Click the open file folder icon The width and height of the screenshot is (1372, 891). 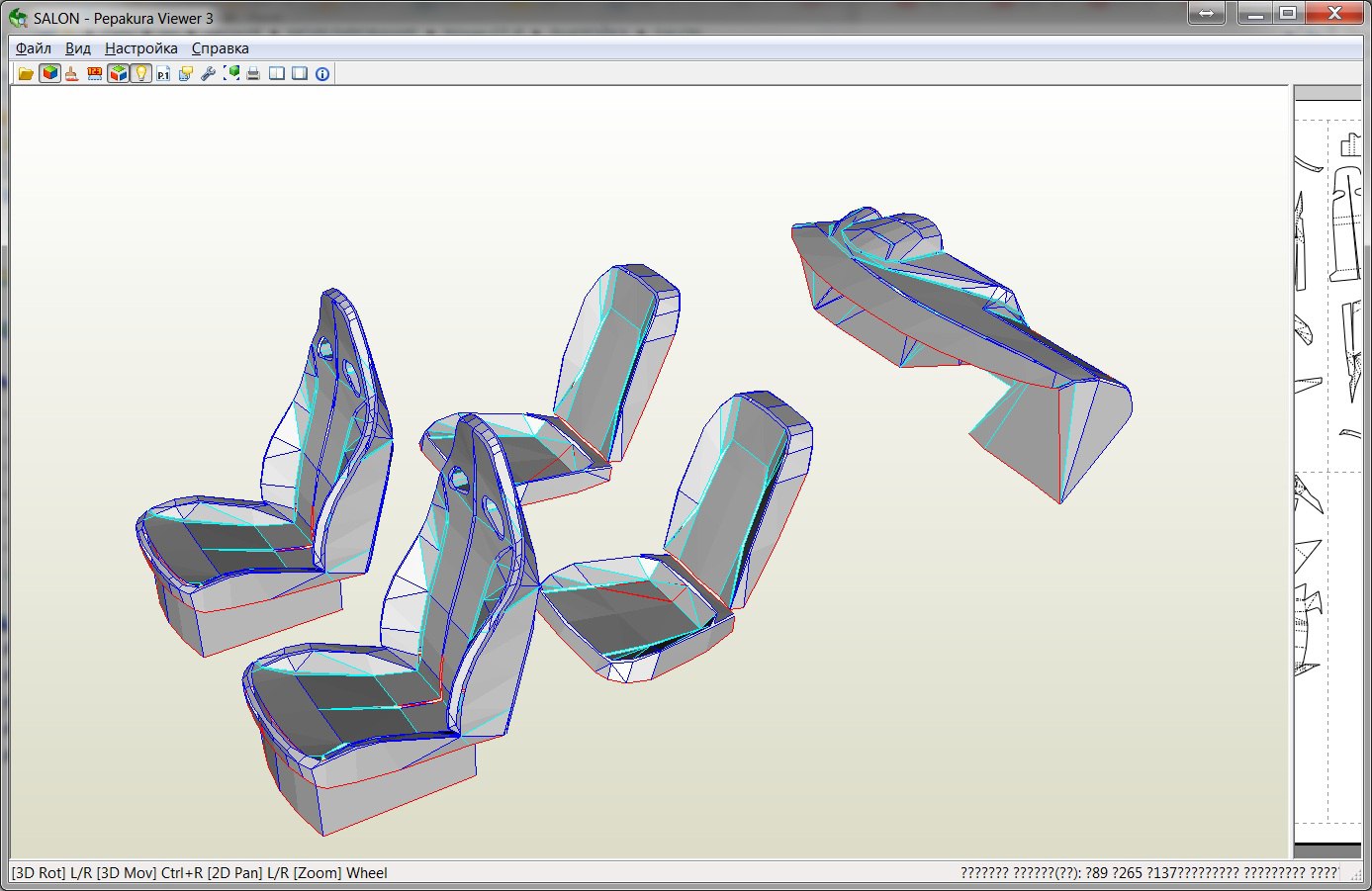pos(27,74)
